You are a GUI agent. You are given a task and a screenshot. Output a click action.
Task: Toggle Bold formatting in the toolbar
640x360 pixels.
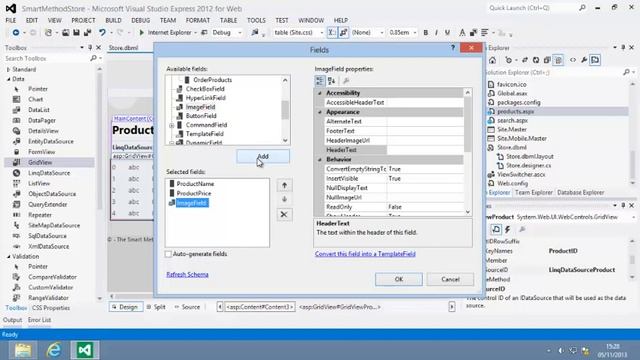425,33
